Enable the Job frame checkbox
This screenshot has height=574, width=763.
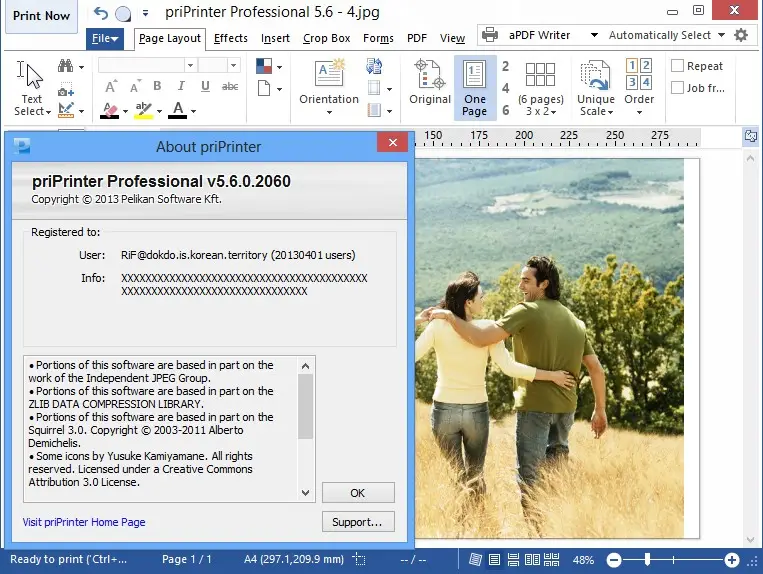tap(677, 88)
